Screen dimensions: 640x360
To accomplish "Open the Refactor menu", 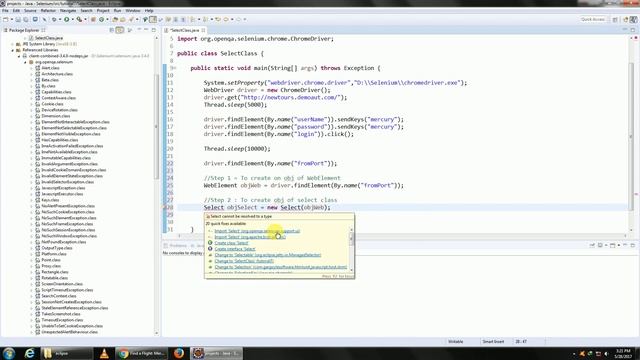I will tap(48, 11).
